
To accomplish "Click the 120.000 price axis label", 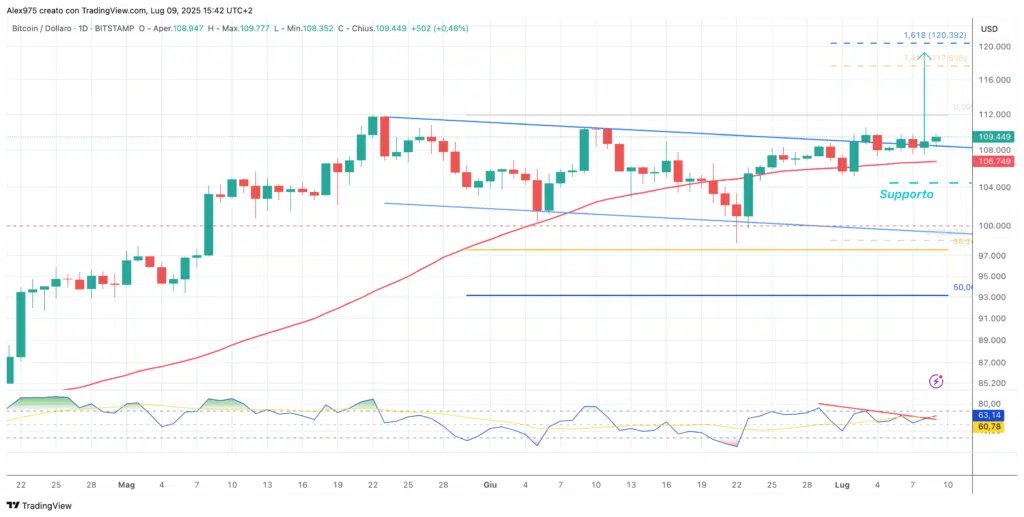I will 992,47.
